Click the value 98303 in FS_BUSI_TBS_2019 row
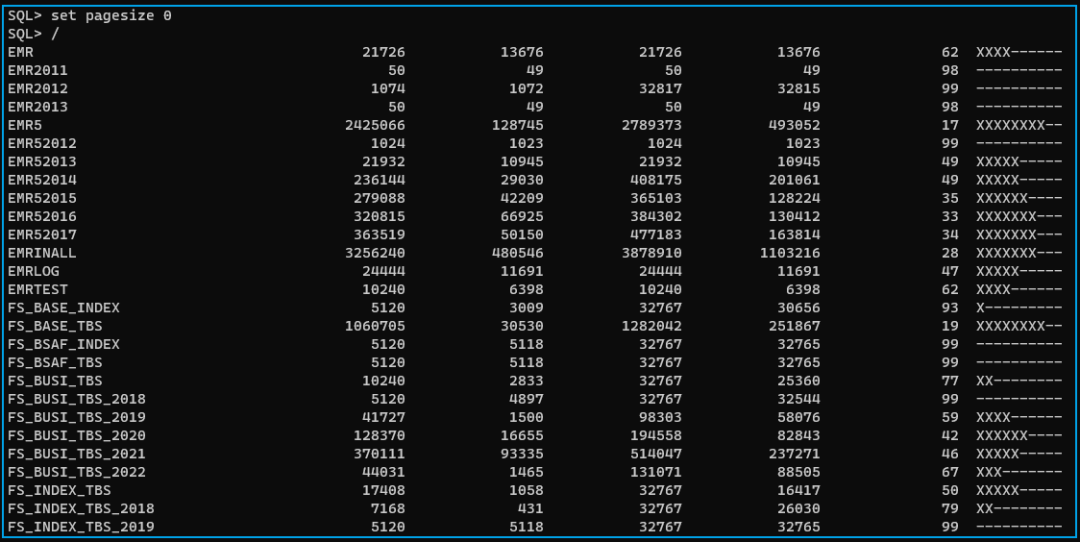1080x542 pixels. (661, 417)
